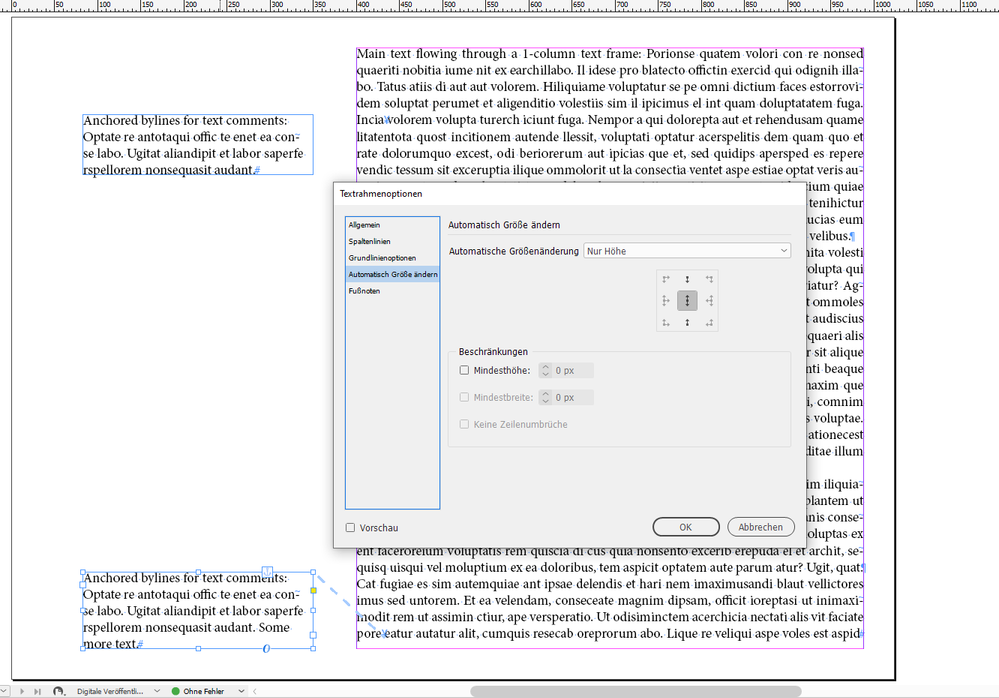Select the top-left auto-size reference point
Image resolution: width=999 pixels, height=698 pixels.
[x=666, y=279]
